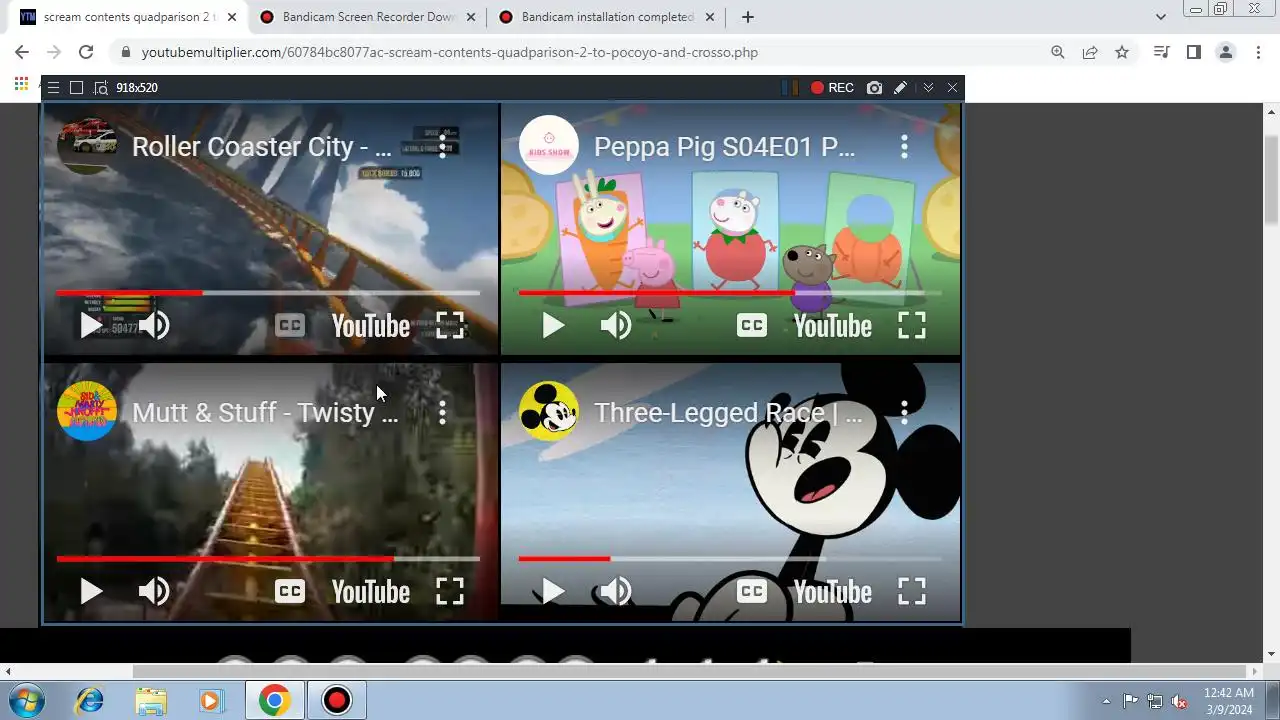Fullscreen the Three-Legged Race video
This screenshot has width=1280, height=720.
[912, 591]
